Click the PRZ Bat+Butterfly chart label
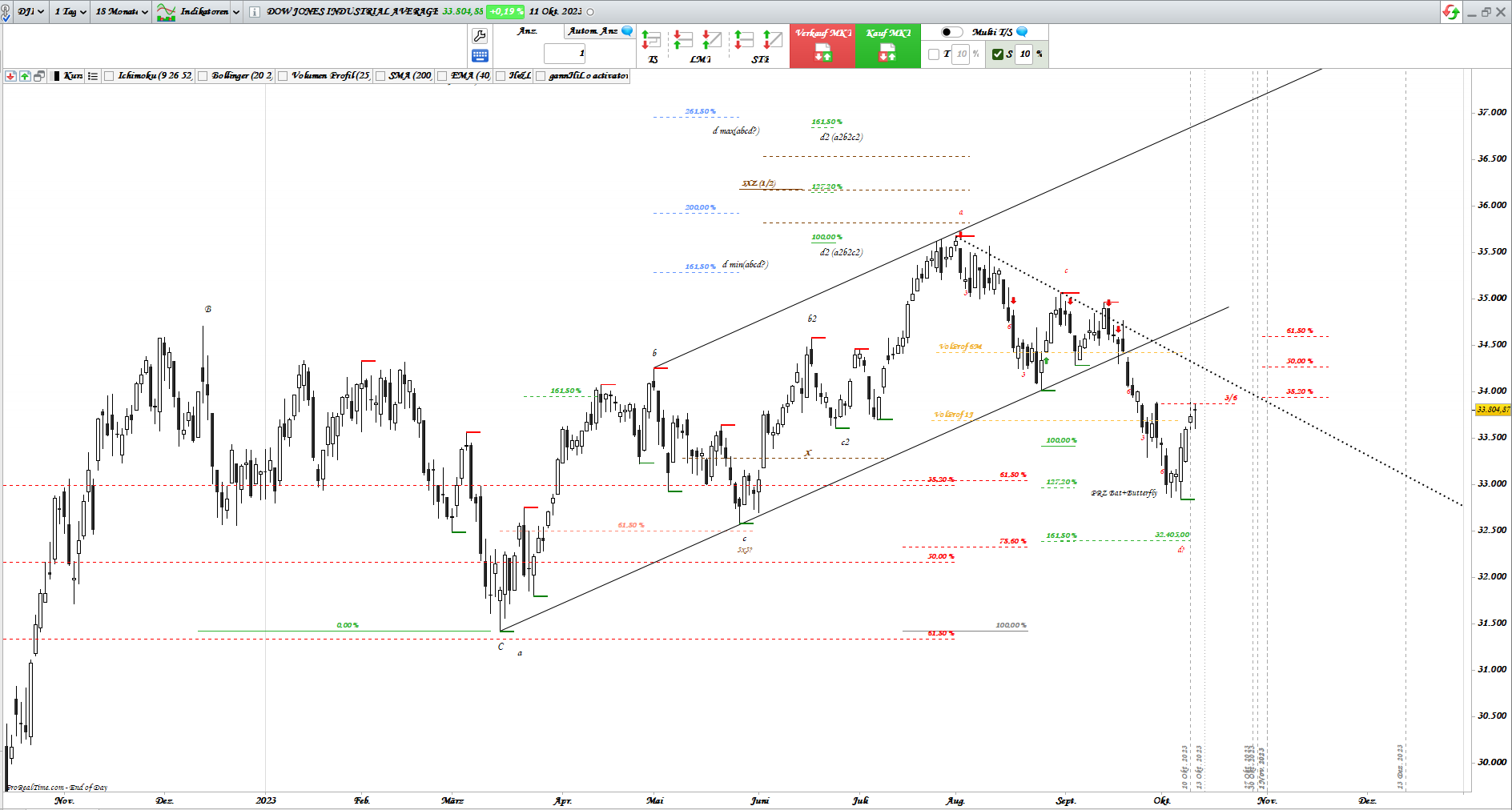The height and width of the screenshot is (810, 1512). pyautogui.click(x=1124, y=493)
